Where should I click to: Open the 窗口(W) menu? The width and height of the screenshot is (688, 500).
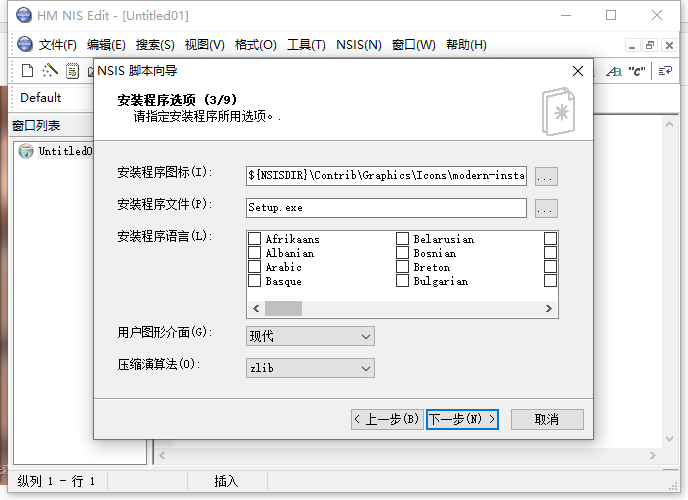[414, 45]
